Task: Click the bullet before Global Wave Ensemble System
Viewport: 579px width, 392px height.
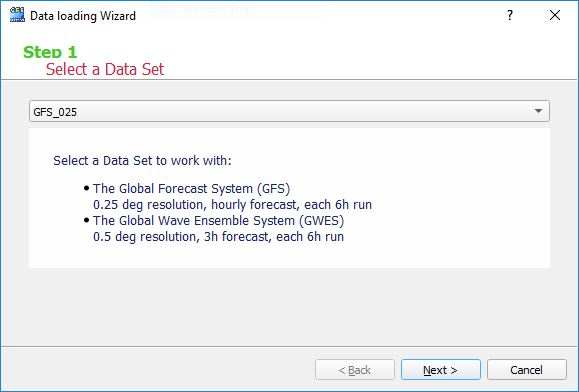Action: point(86,220)
